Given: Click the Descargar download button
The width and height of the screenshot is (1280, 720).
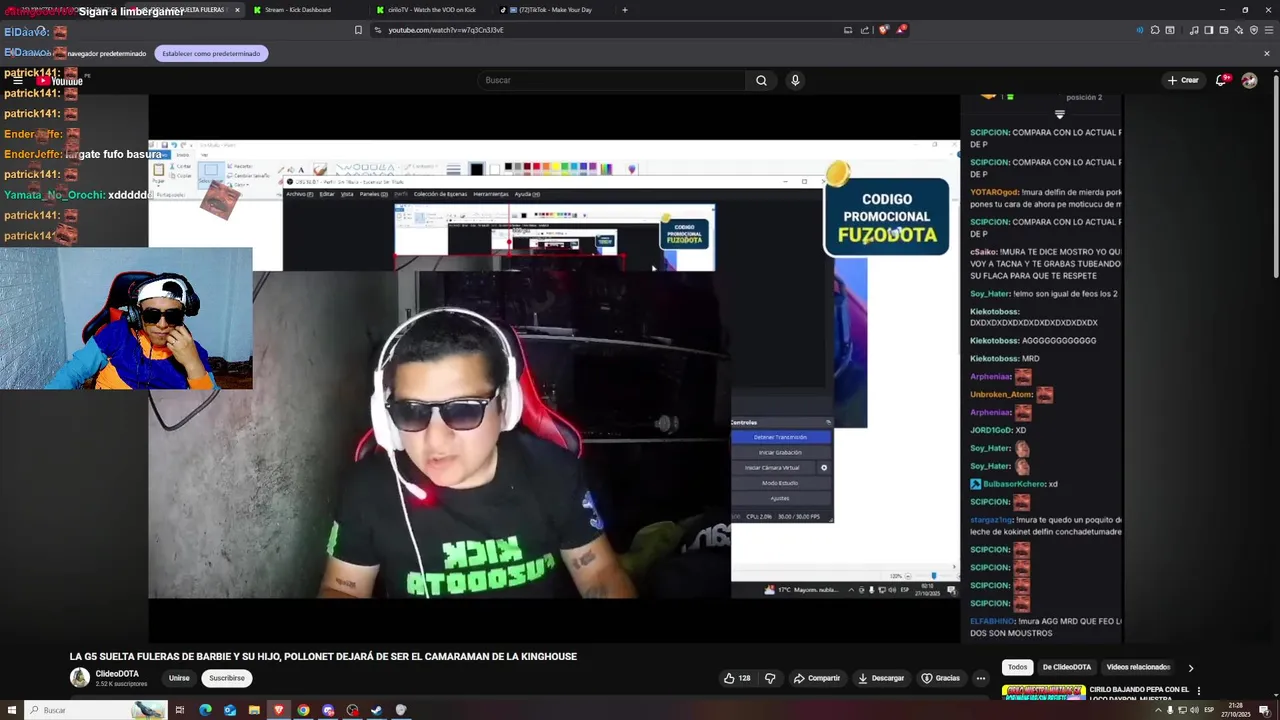Looking at the screenshot, I should [881, 678].
